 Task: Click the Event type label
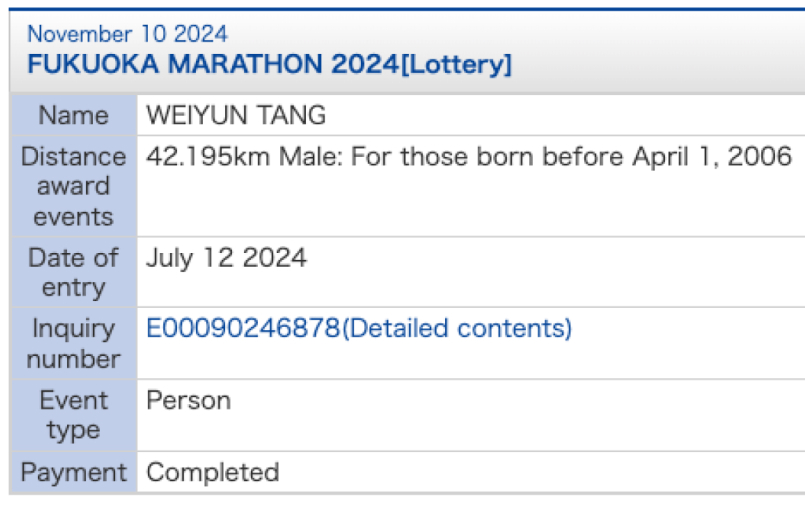click(73, 415)
